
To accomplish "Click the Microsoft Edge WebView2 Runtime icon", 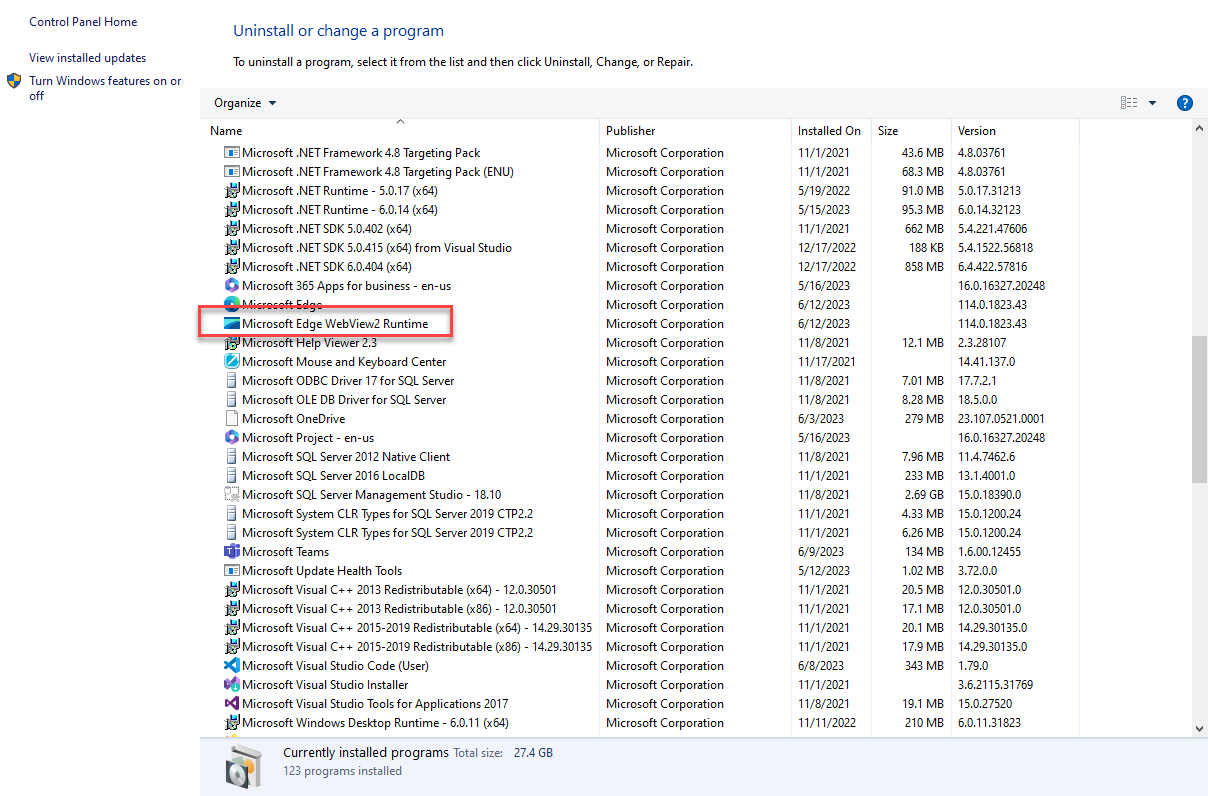I will point(232,324).
